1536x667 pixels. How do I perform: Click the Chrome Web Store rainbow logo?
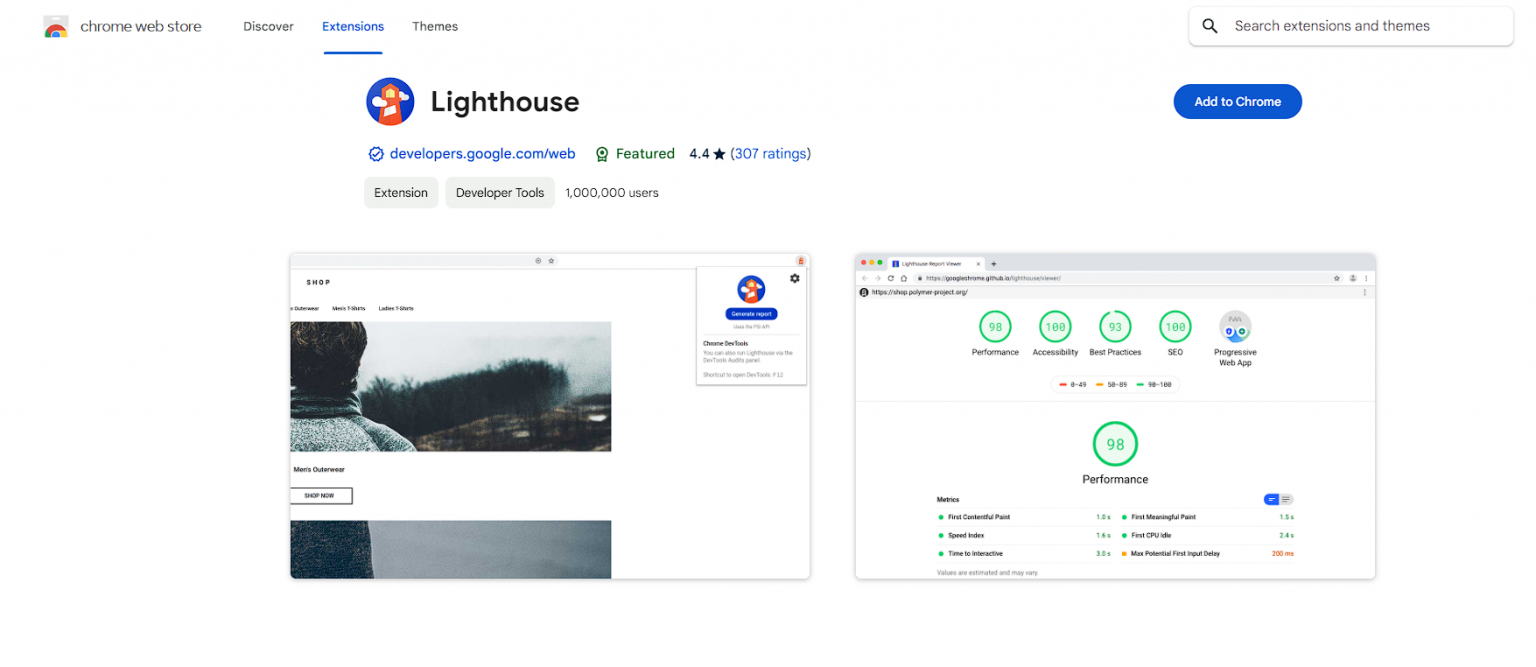click(x=56, y=27)
